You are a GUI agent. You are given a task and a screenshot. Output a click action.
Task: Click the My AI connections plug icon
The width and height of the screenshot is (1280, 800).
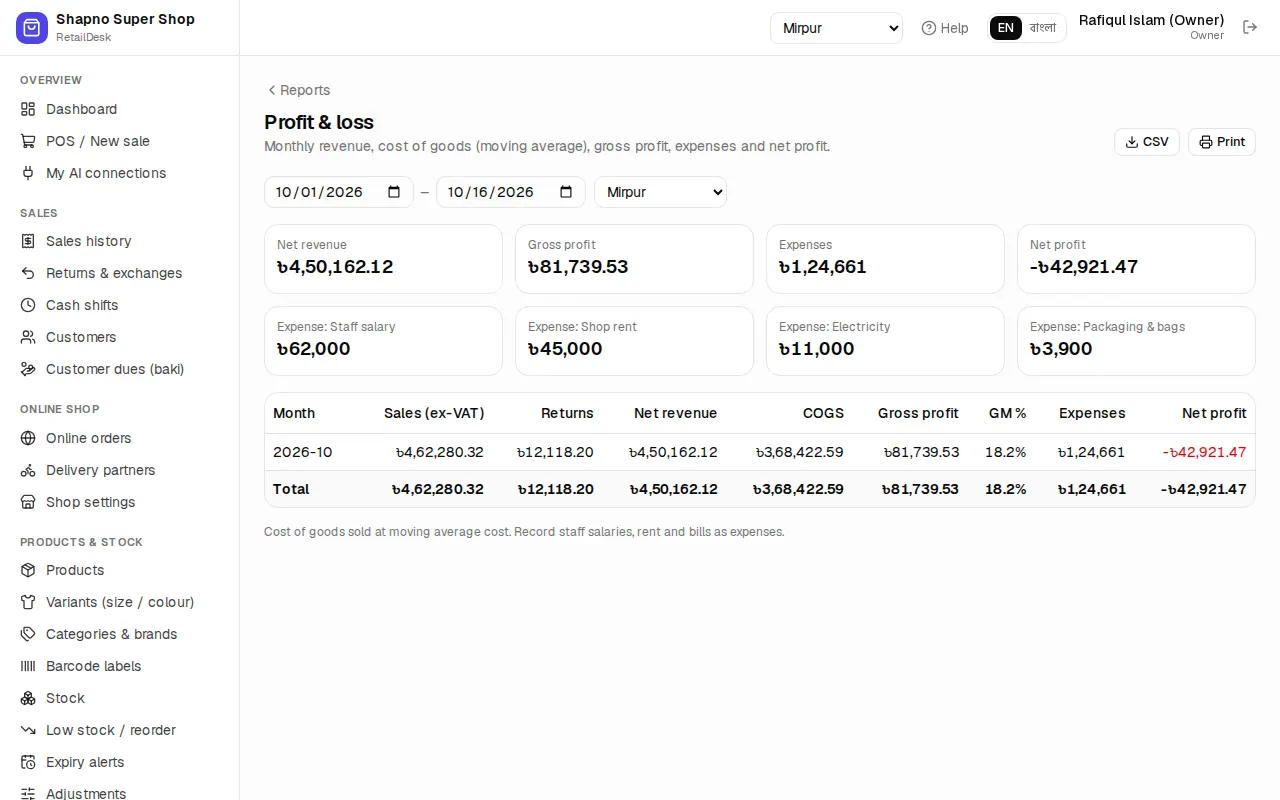coord(28,173)
